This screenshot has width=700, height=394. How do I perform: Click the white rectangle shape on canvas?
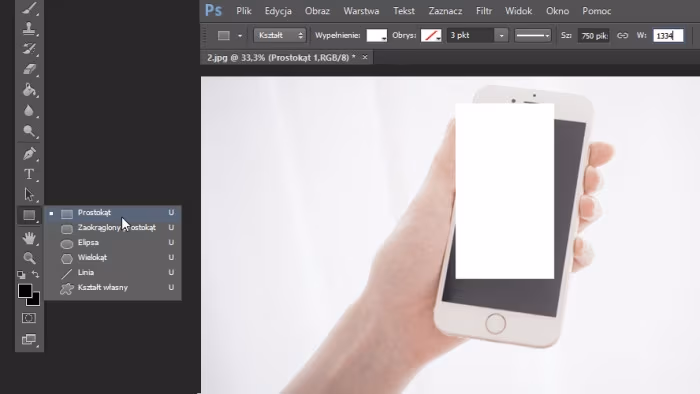pos(504,191)
